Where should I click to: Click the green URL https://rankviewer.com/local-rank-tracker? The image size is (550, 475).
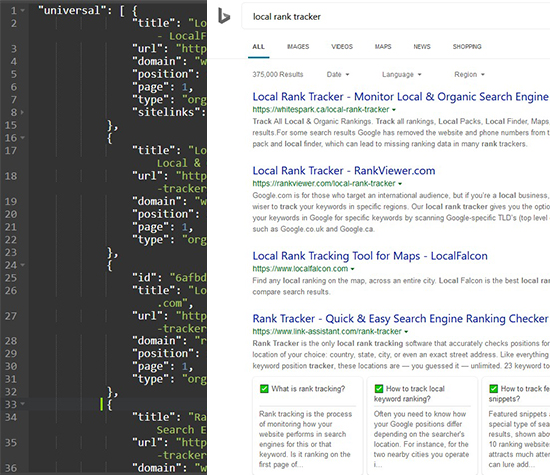tap(324, 183)
